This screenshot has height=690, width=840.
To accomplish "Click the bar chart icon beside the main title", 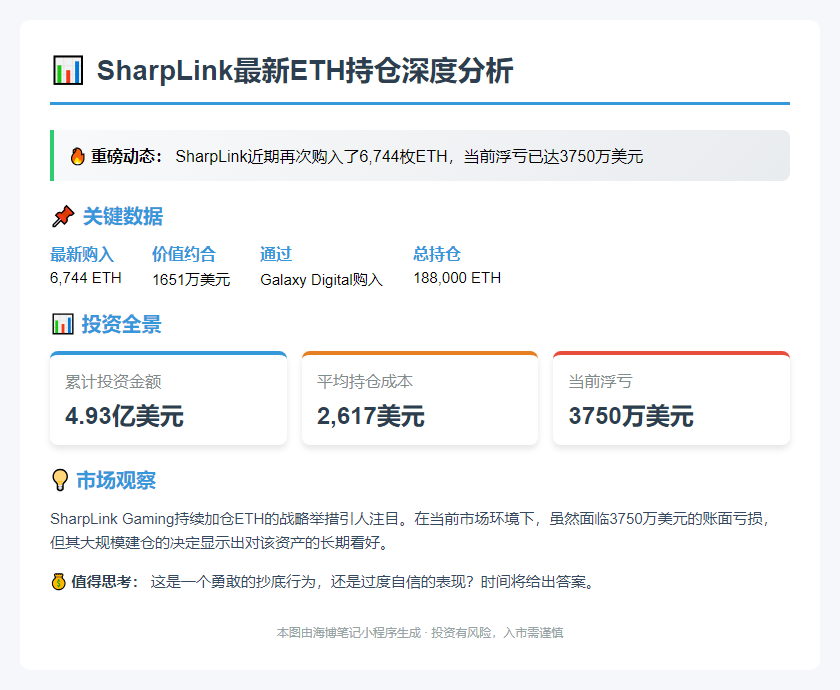I will [68, 70].
